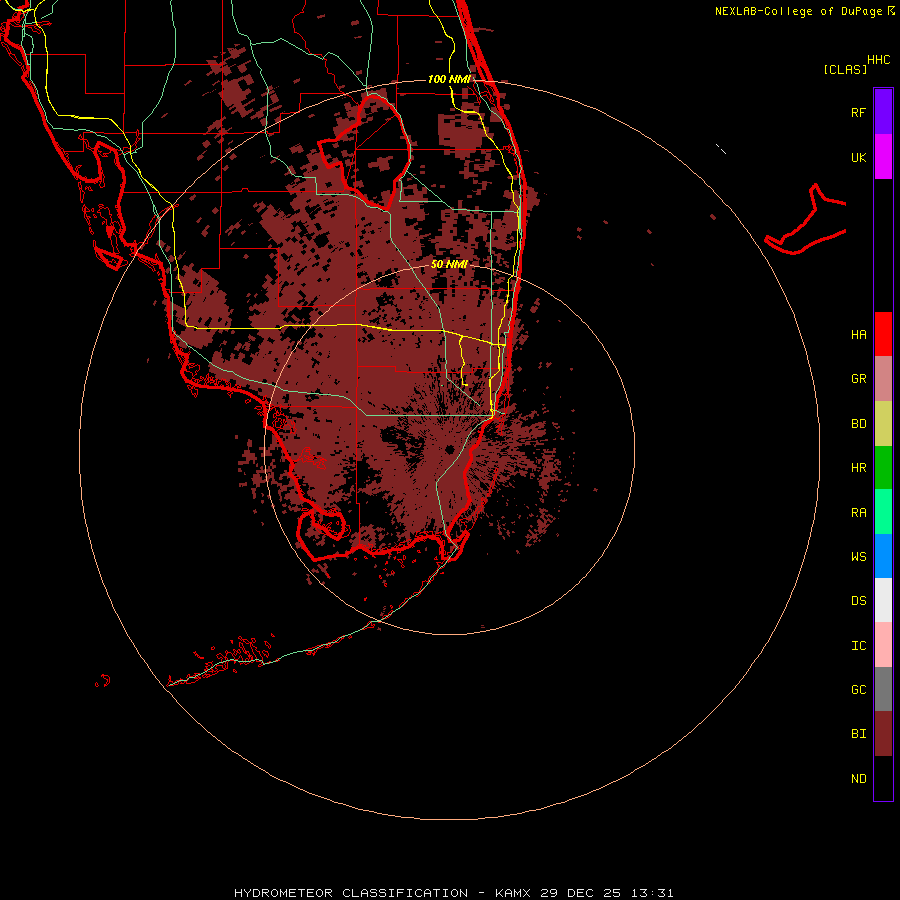This screenshot has width=900, height=900.
Task: Click the RA legend label
Action: [858, 513]
